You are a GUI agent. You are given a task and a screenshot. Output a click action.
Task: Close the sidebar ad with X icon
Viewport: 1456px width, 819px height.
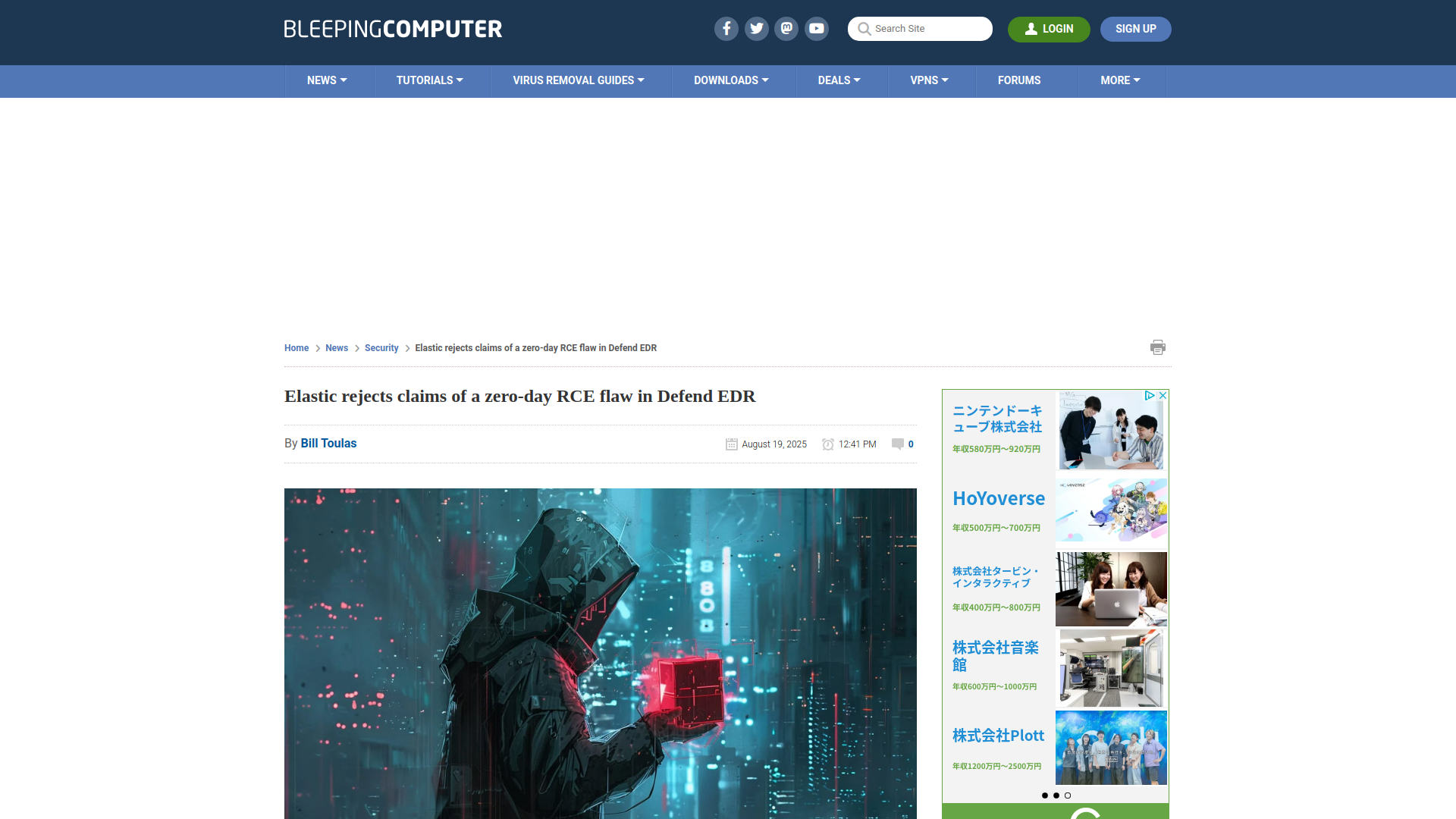(x=1163, y=396)
